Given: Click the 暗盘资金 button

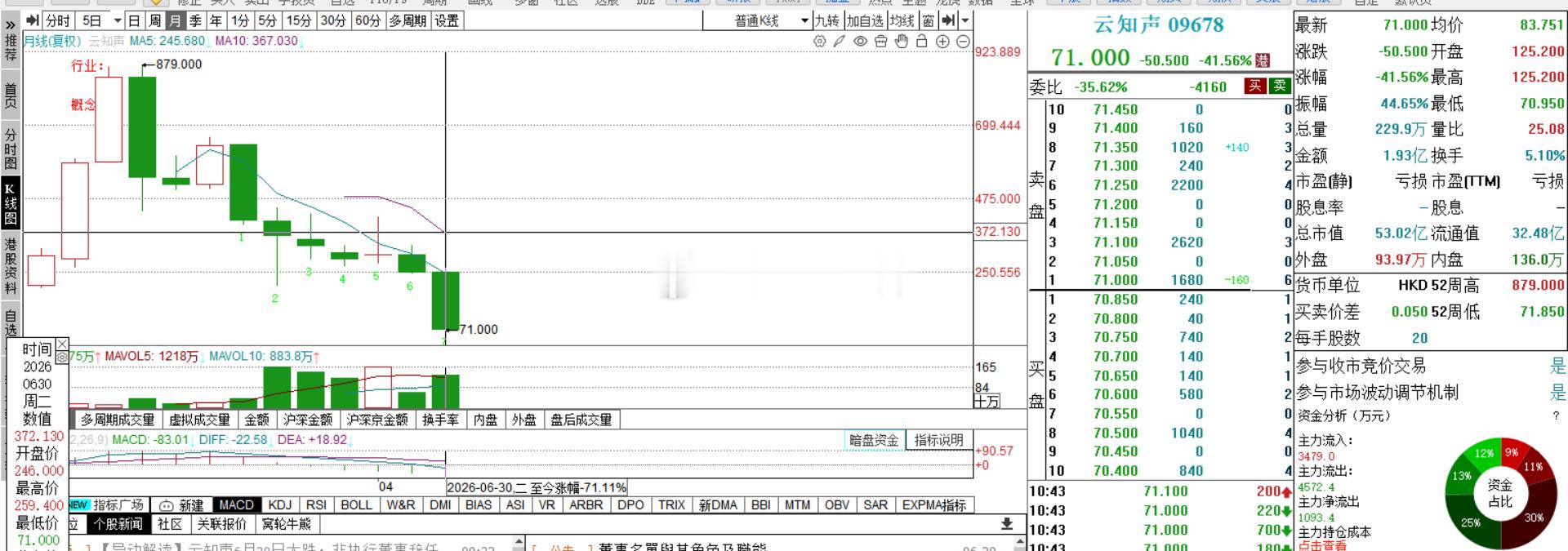Looking at the screenshot, I should pos(874,440).
